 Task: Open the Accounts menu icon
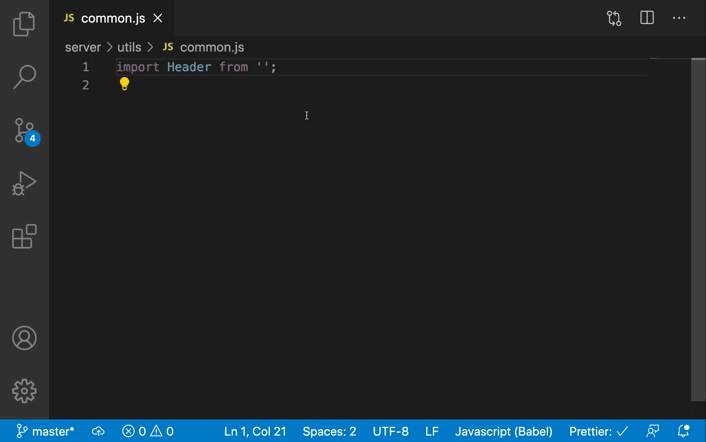click(24, 338)
